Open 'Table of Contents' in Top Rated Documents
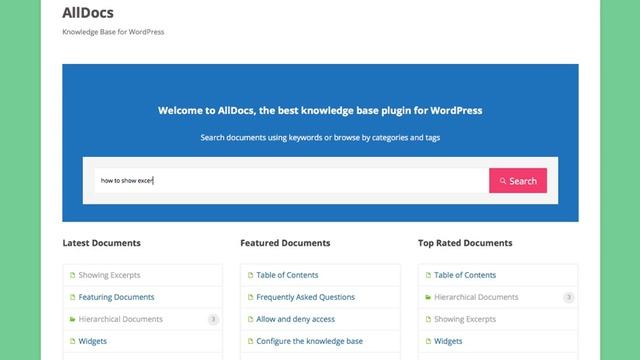The width and height of the screenshot is (640, 360). click(x=465, y=275)
